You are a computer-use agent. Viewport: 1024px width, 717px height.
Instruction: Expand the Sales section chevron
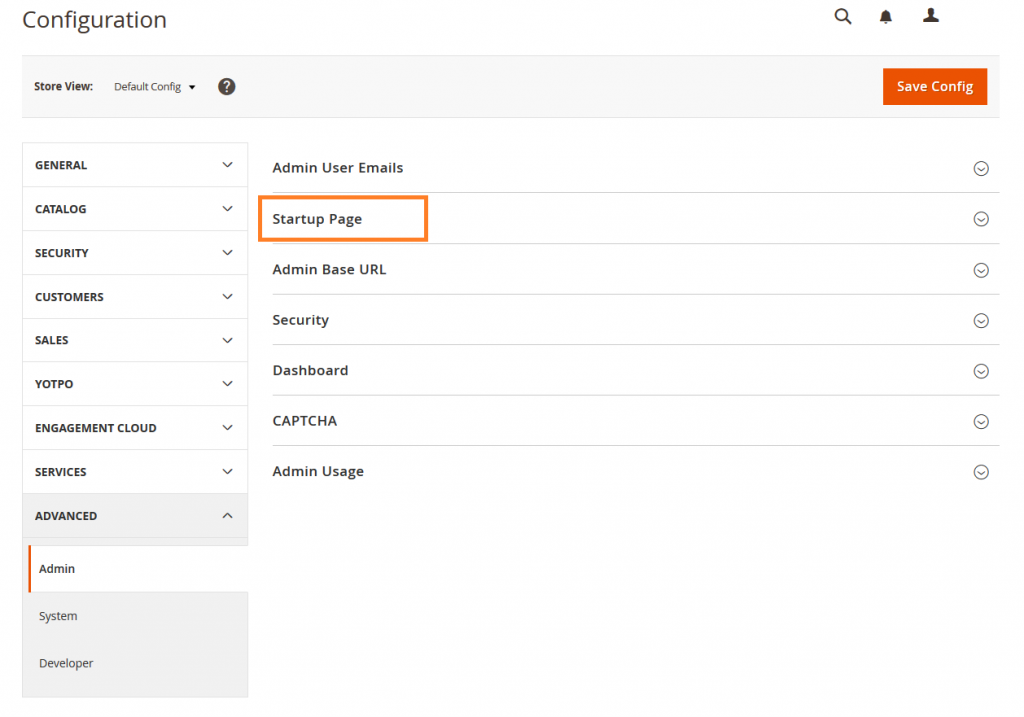coord(227,340)
